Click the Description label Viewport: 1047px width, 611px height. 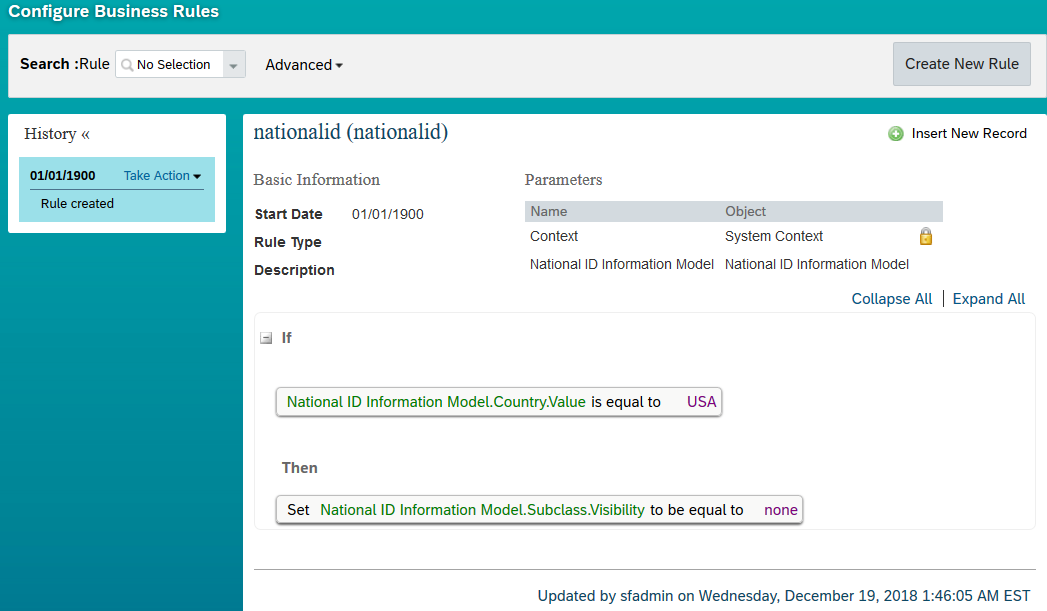point(294,270)
